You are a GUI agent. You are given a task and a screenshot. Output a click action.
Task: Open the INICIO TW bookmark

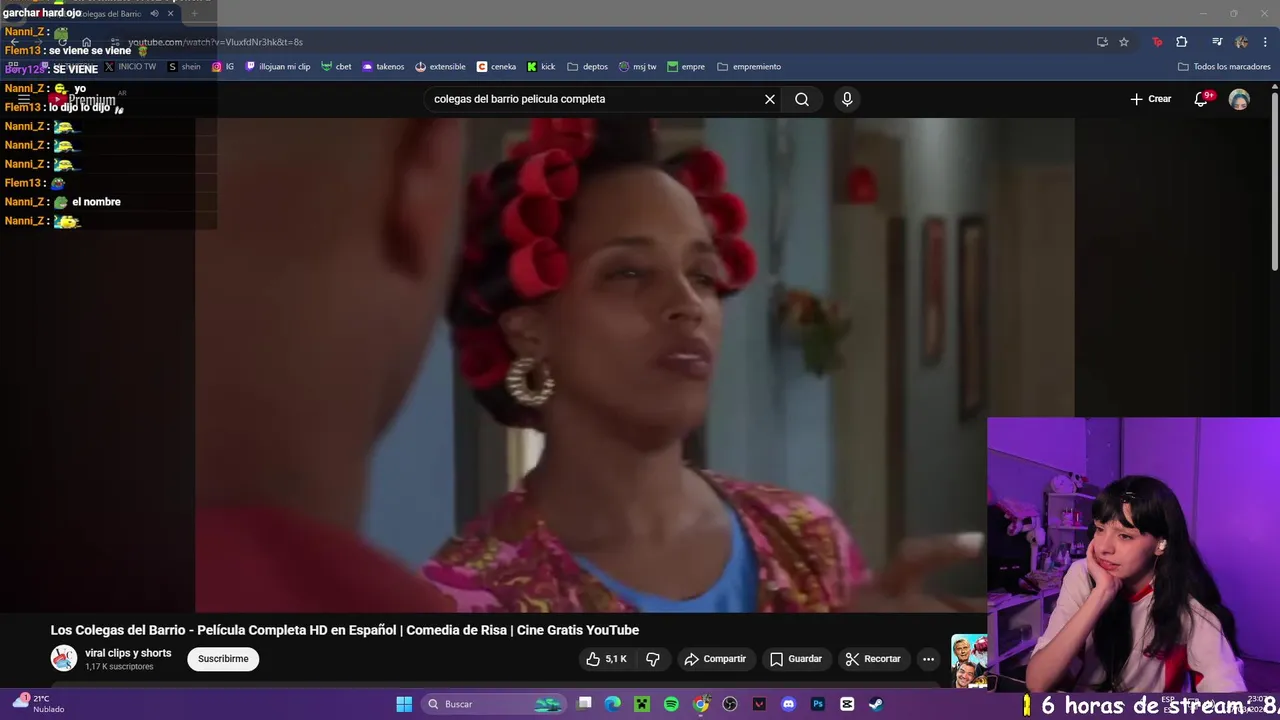[131, 67]
